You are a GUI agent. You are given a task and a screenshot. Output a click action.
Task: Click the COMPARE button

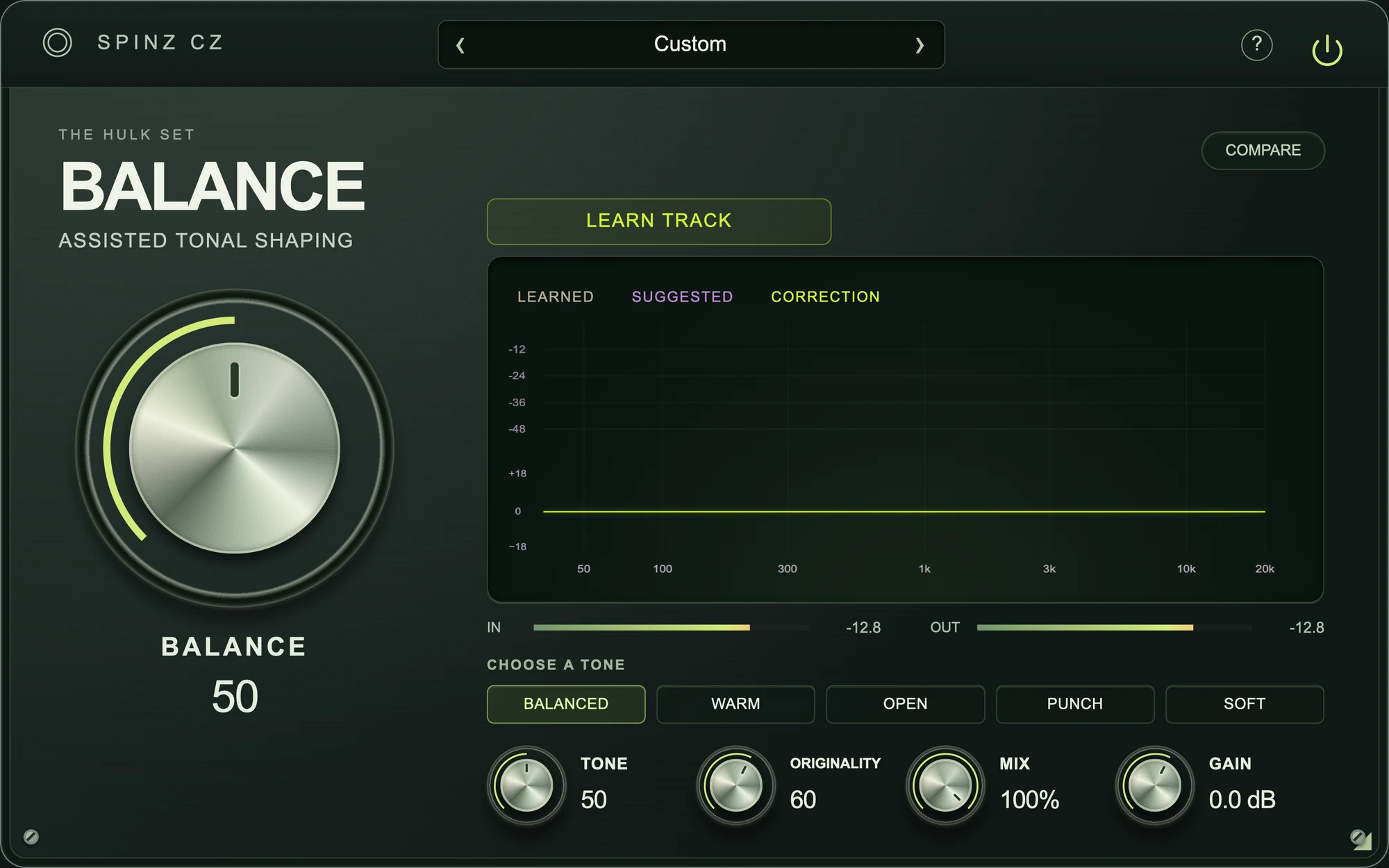tap(1263, 150)
